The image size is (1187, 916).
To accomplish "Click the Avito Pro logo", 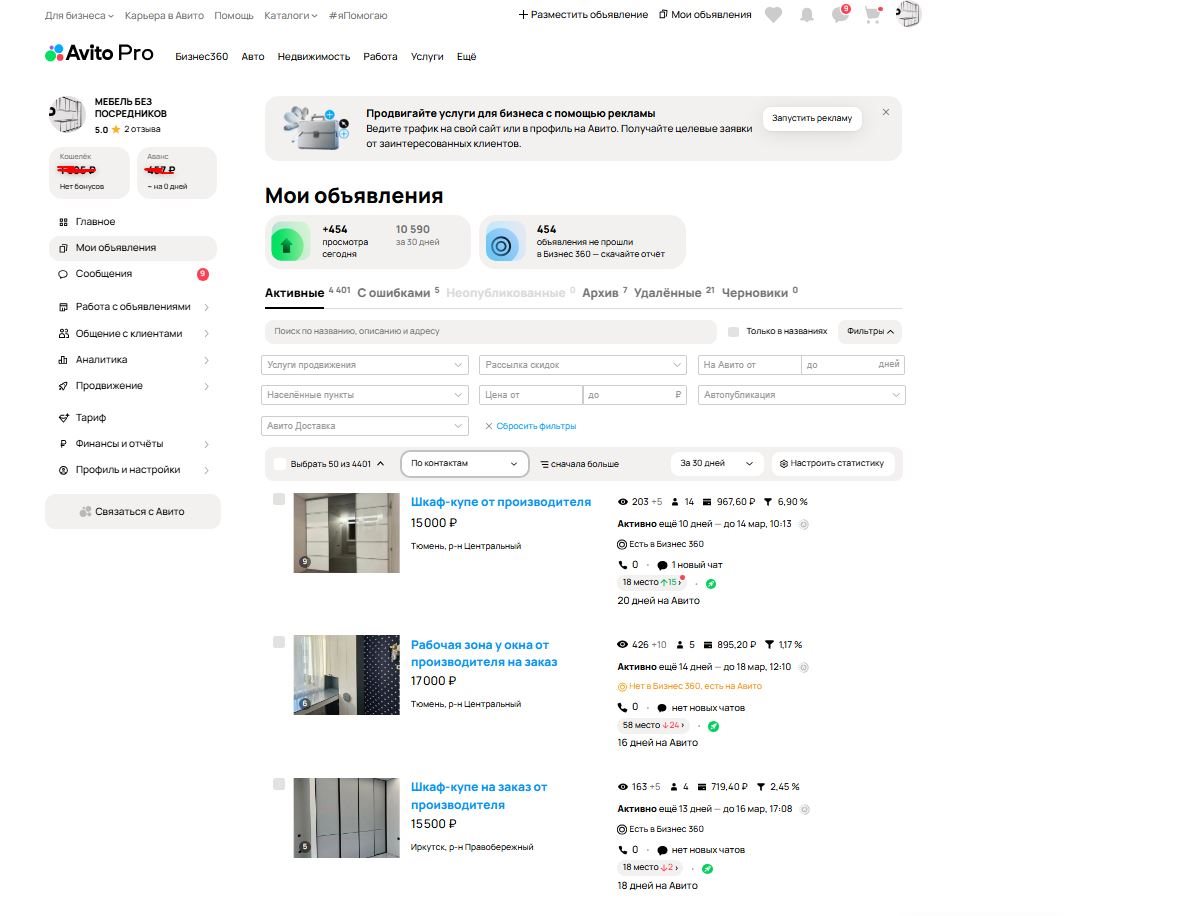I will (99, 53).
